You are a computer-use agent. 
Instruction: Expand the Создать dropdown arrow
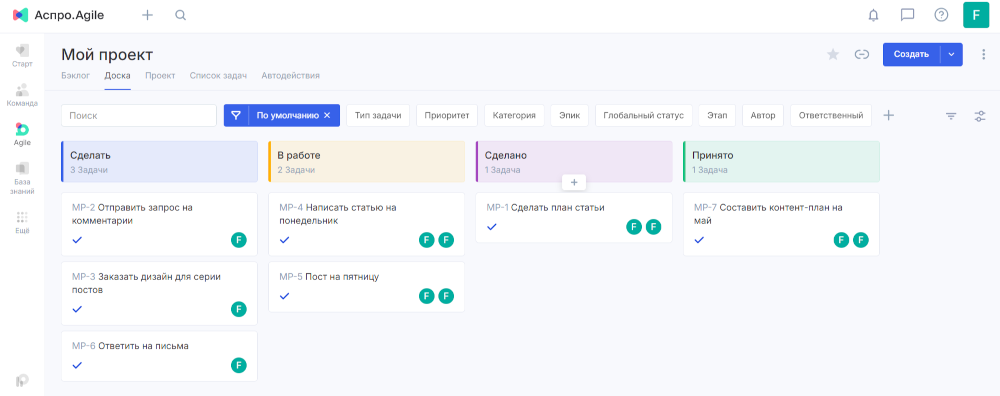coord(952,54)
